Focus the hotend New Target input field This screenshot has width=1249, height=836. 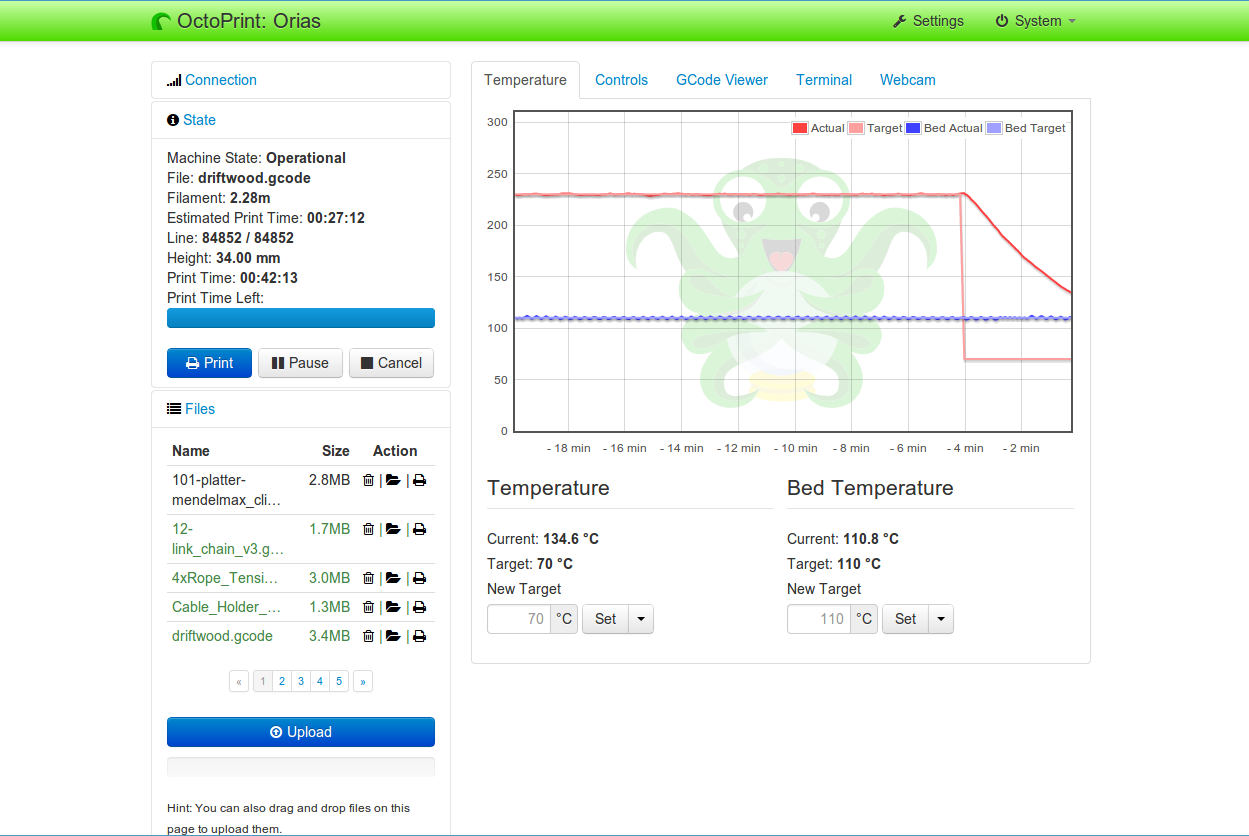pyautogui.click(x=519, y=619)
